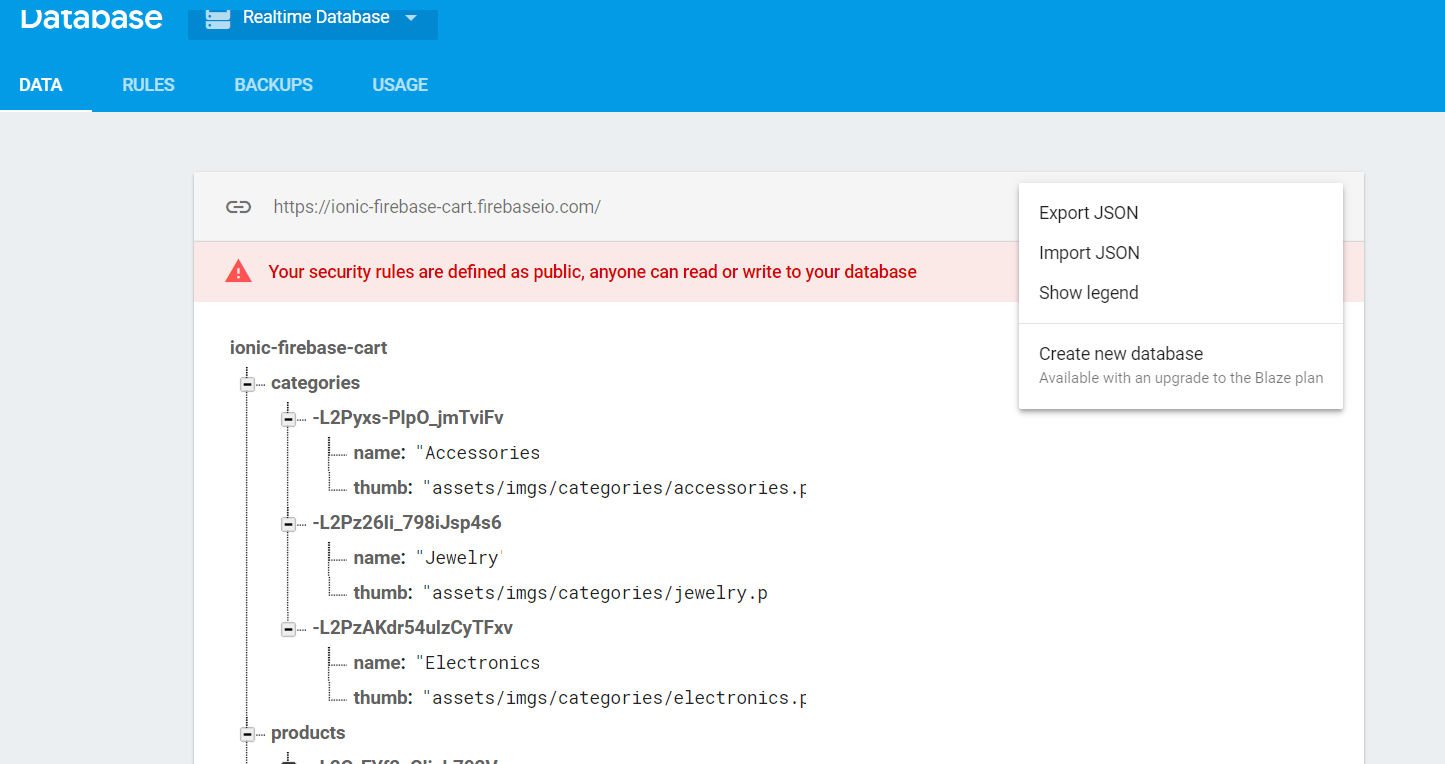Click the link icon beside database URL
The height and width of the screenshot is (764, 1445).
click(238, 207)
